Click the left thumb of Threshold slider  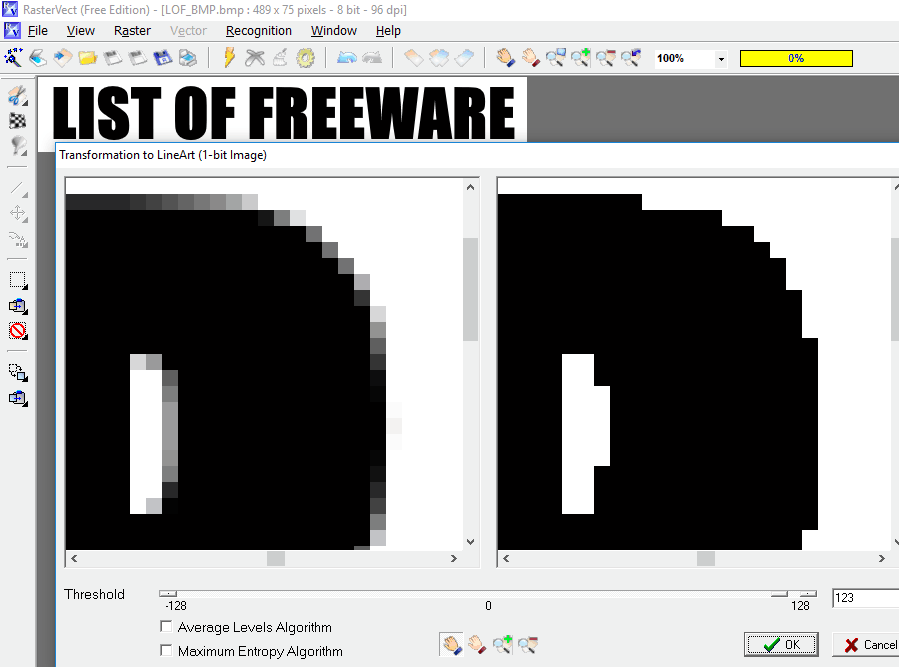click(x=168, y=593)
